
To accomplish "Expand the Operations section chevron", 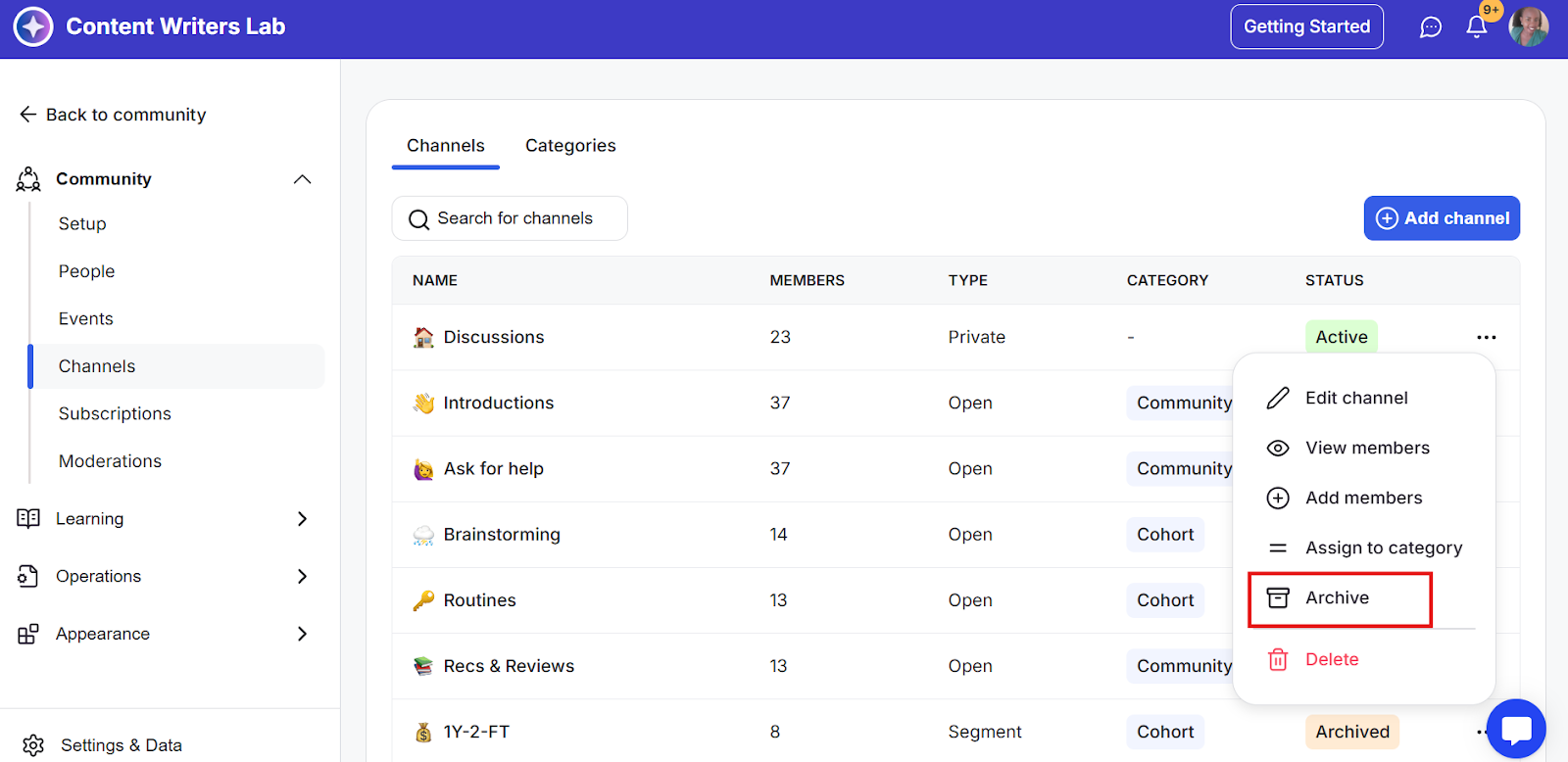I will tap(302, 577).
